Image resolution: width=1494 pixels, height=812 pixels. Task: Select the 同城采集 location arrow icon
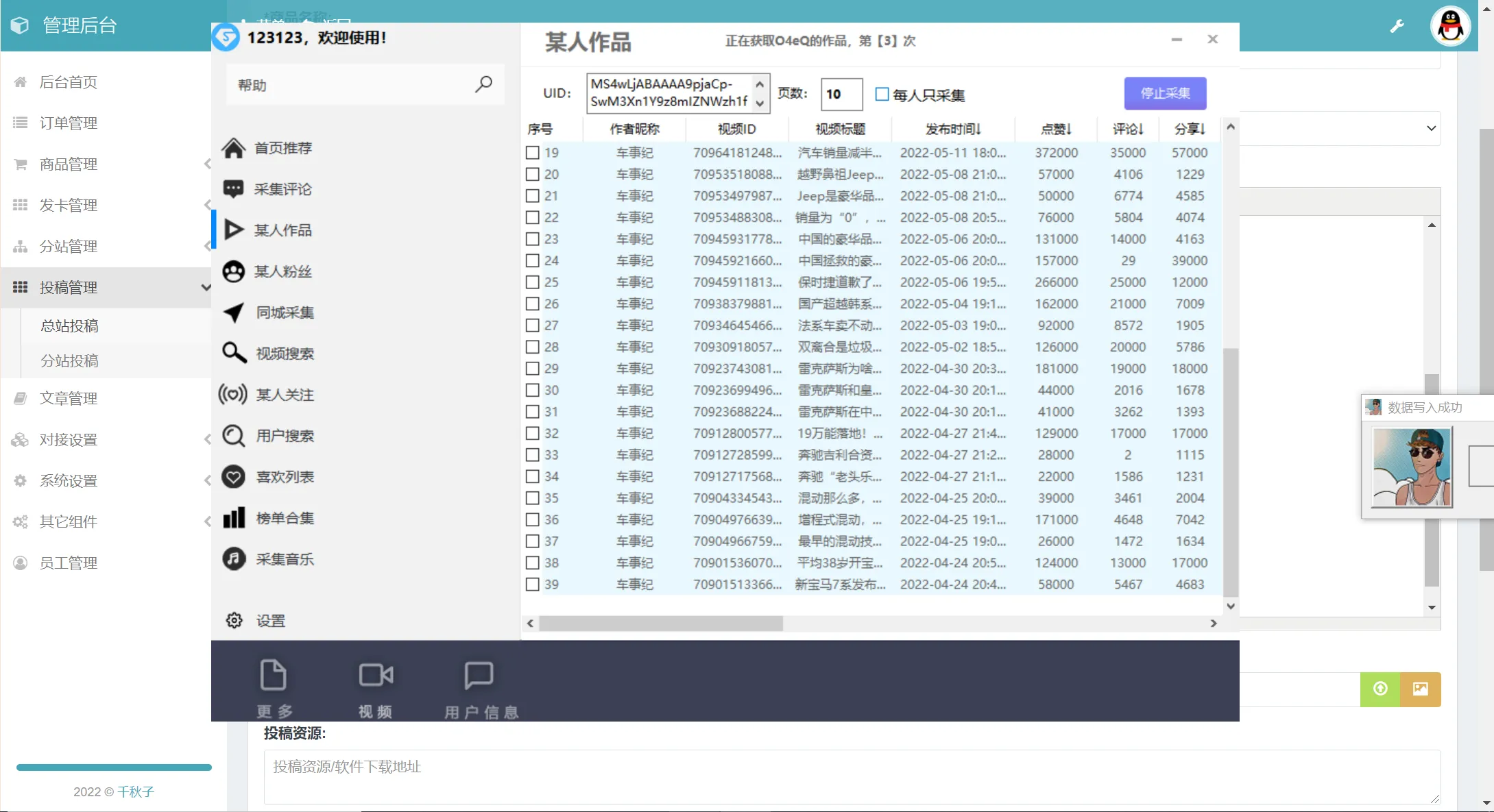(233, 312)
